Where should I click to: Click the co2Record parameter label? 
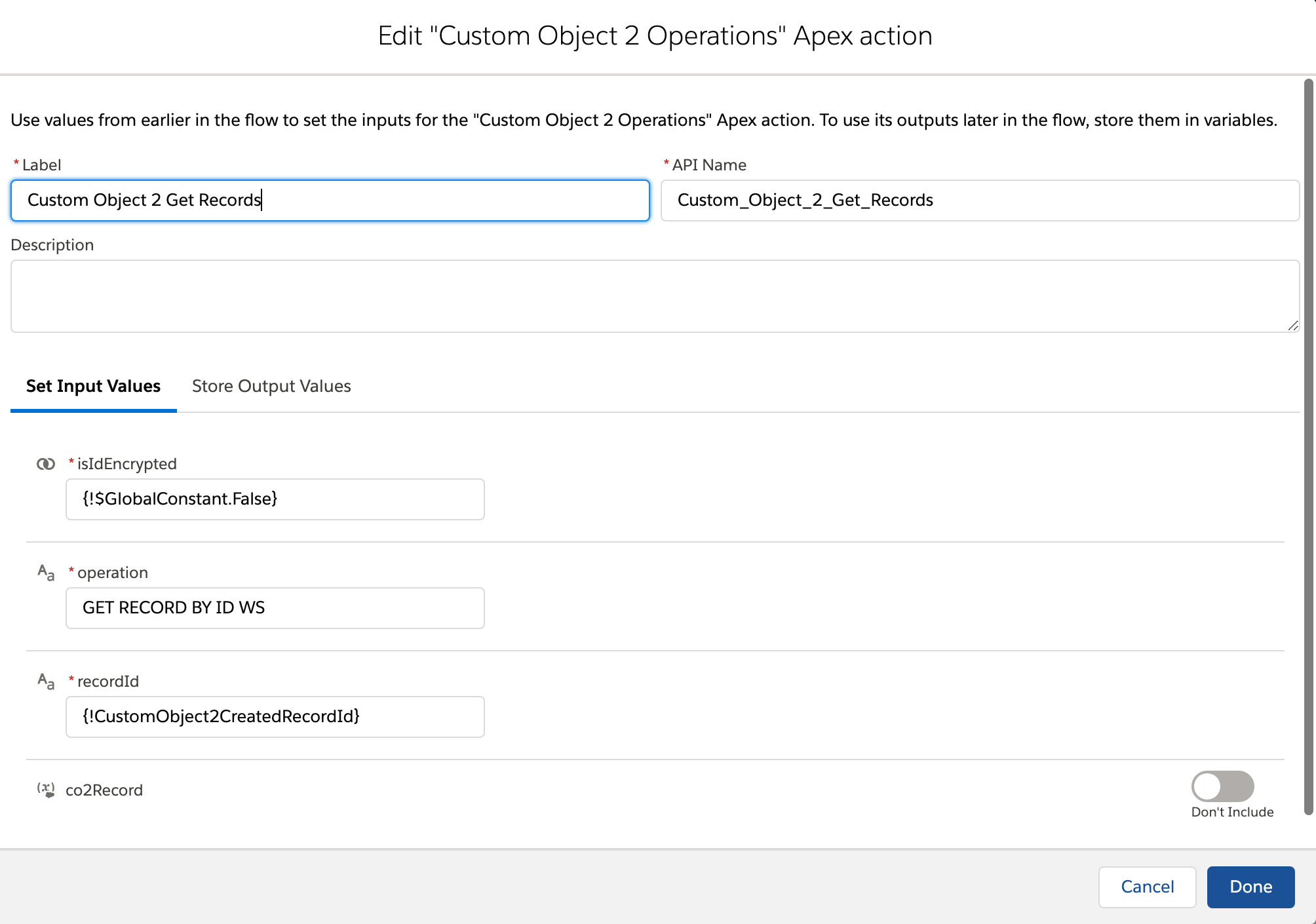tap(104, 790)
